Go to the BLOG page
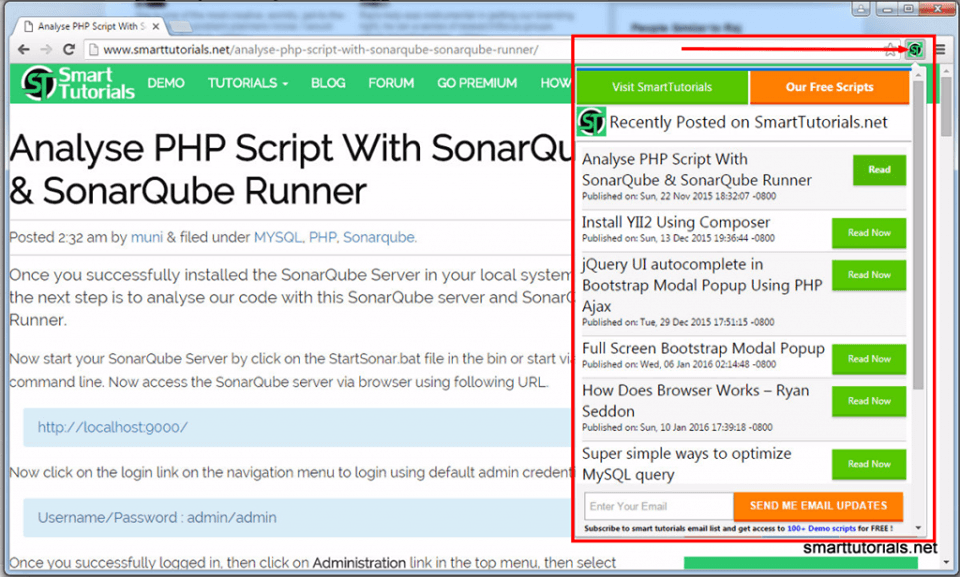 [x=328, y=83]
